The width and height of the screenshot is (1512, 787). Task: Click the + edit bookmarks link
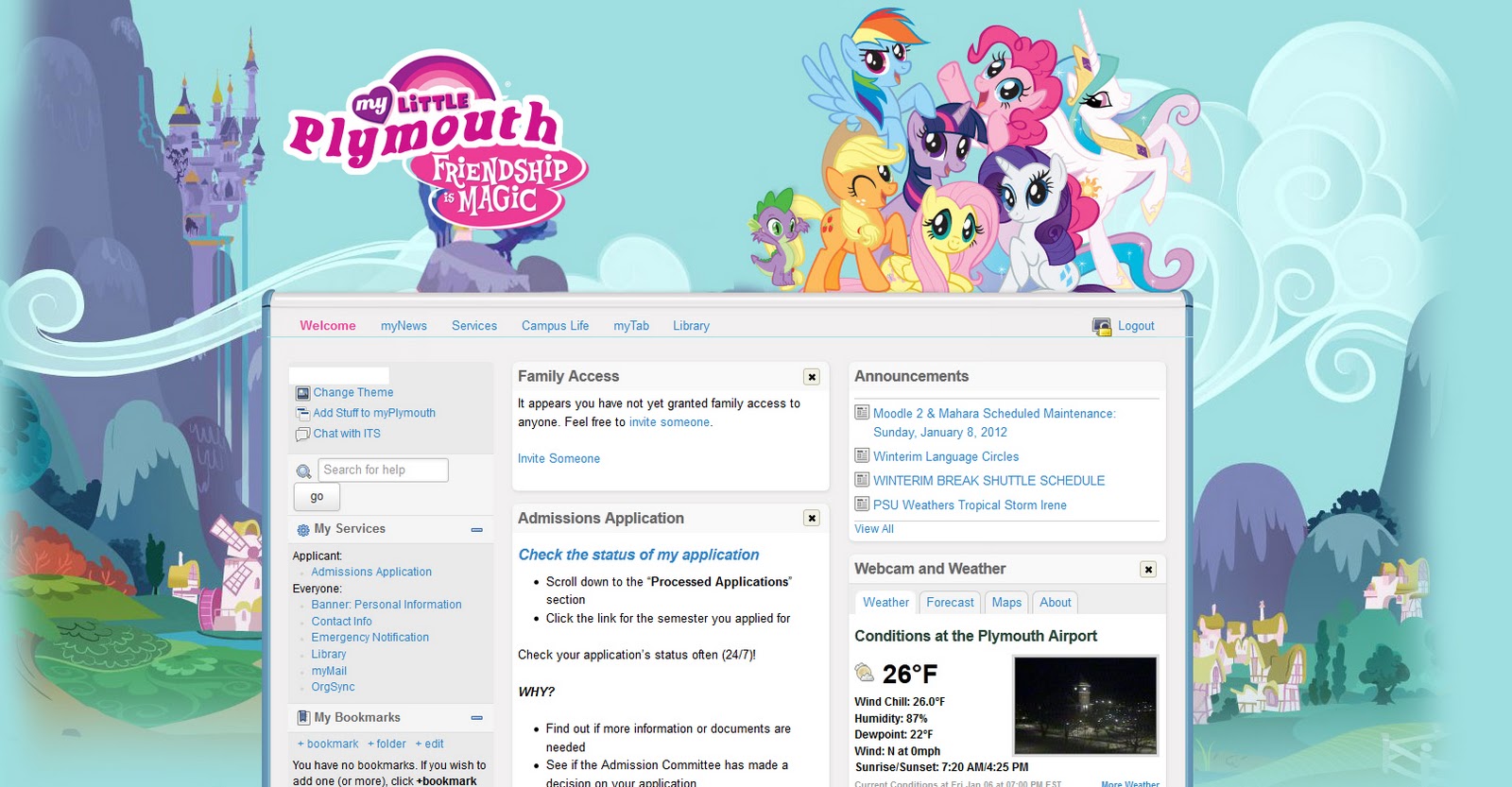click(x=429, y=744)
